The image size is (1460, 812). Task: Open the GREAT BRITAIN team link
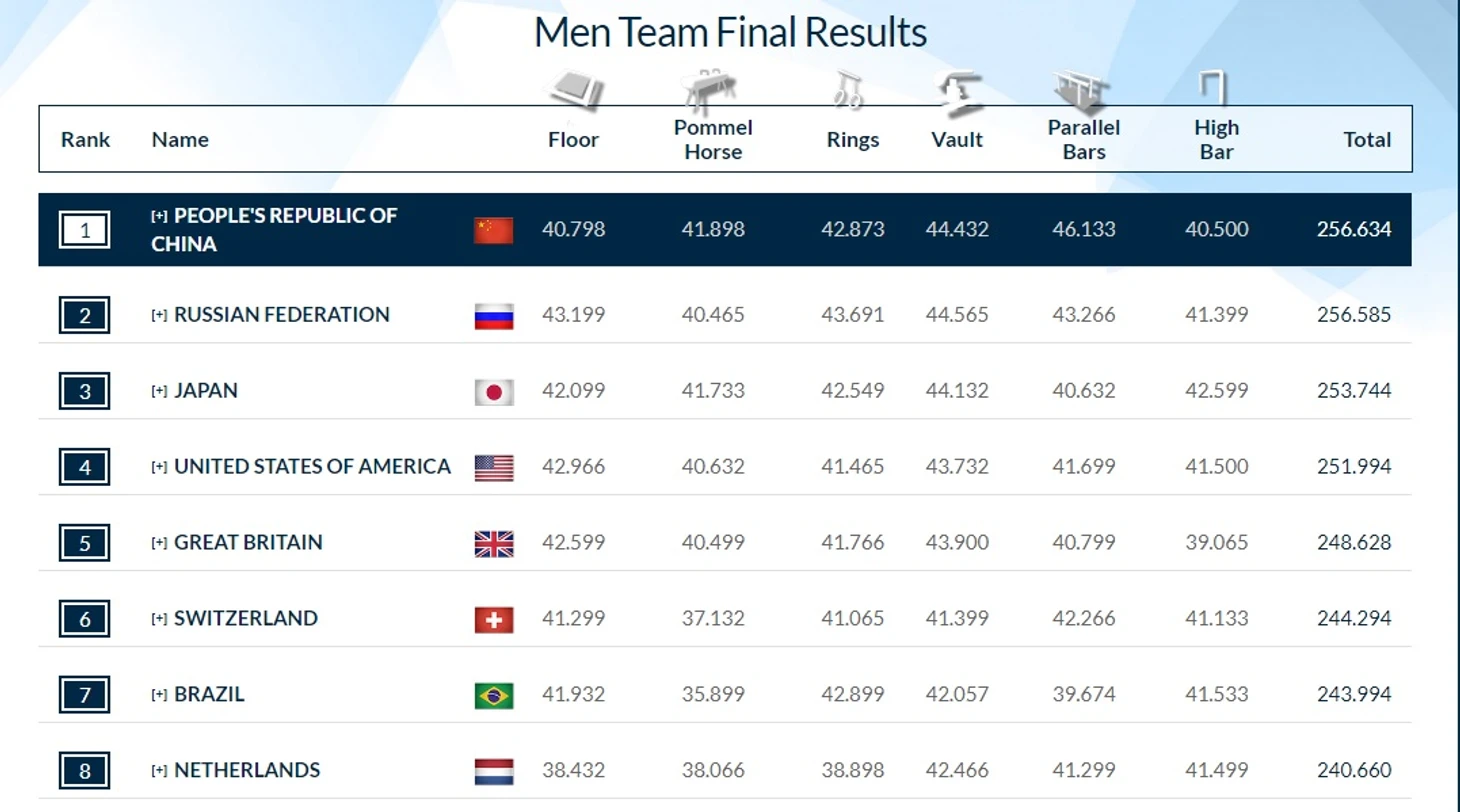(248, 542)
